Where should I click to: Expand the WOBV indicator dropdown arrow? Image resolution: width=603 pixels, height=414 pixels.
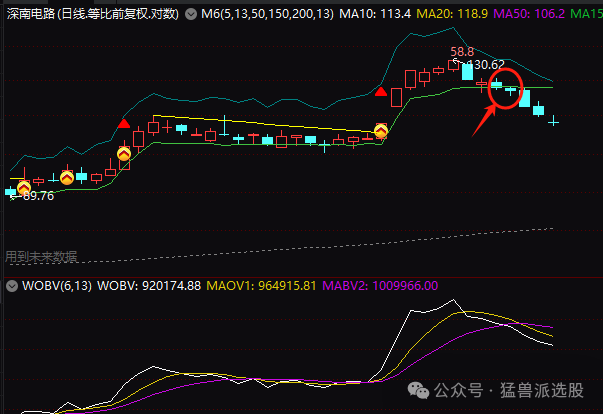(12, 286)
